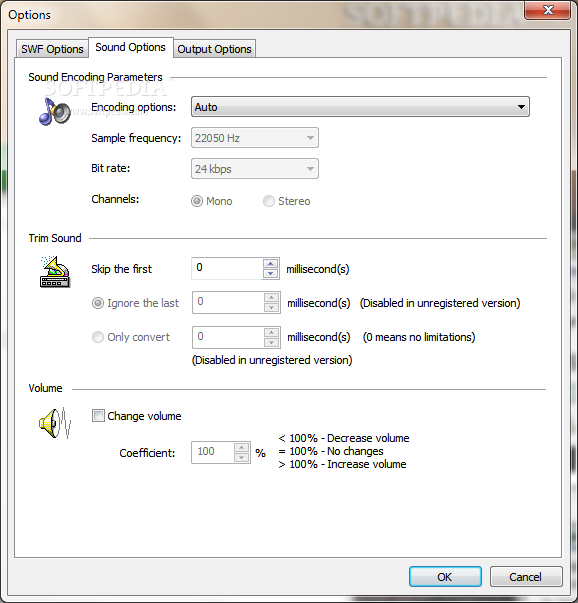Confirm settings with the OK button
The height and width of the screenshot is (603, 578).
[x=445, y=576]
